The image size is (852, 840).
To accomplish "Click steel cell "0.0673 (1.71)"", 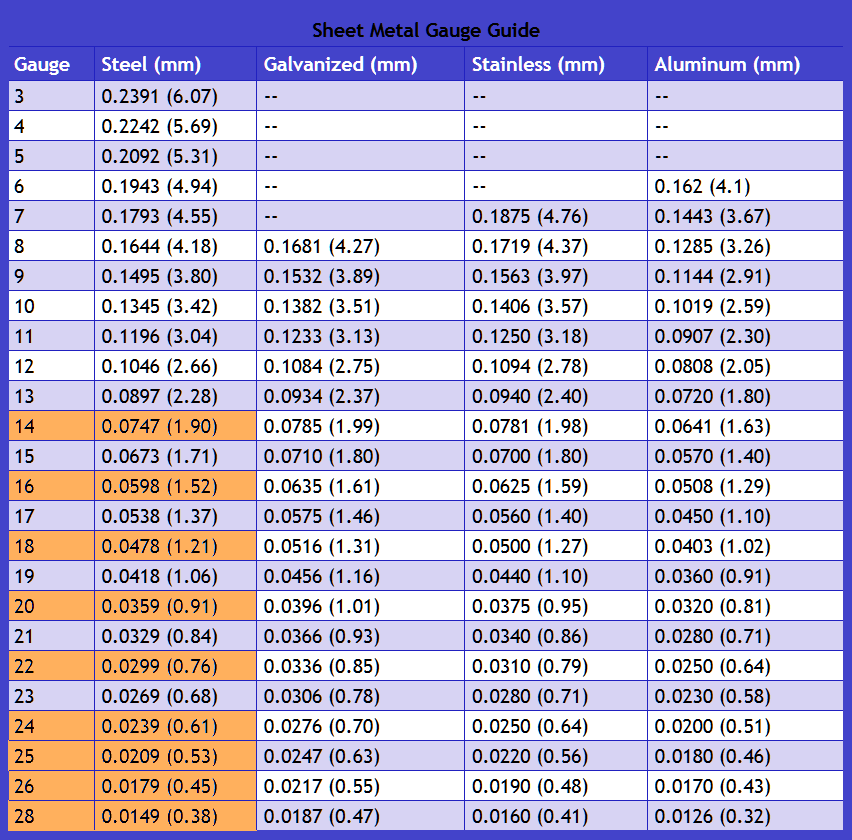I will click(176, 456).
